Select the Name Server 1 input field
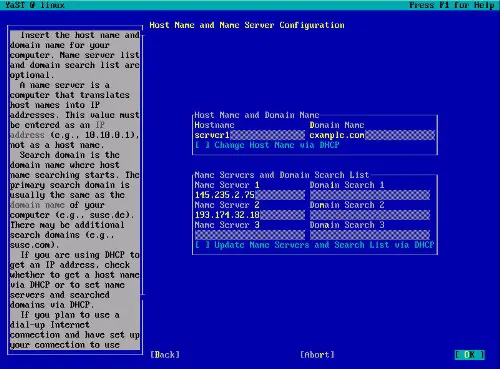The width and height of the screenshot is (500, 369). tap(249, 195)
